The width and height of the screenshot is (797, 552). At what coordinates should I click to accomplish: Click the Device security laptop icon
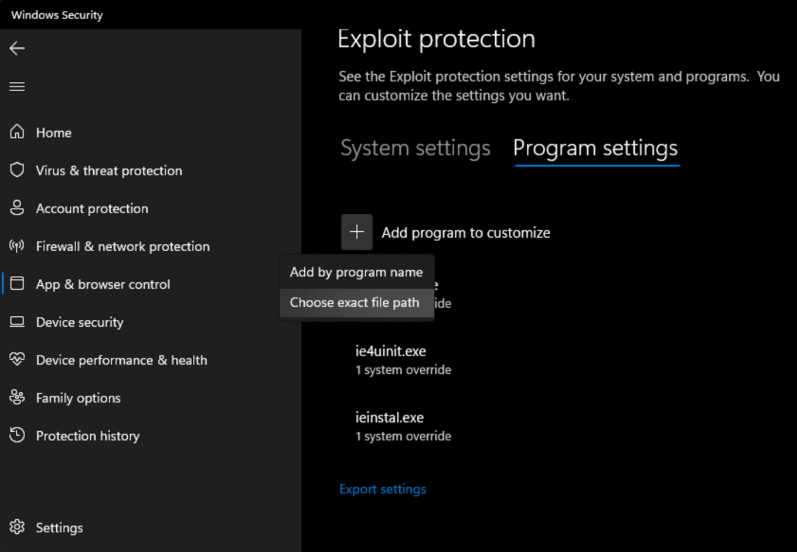coord(17,322)
